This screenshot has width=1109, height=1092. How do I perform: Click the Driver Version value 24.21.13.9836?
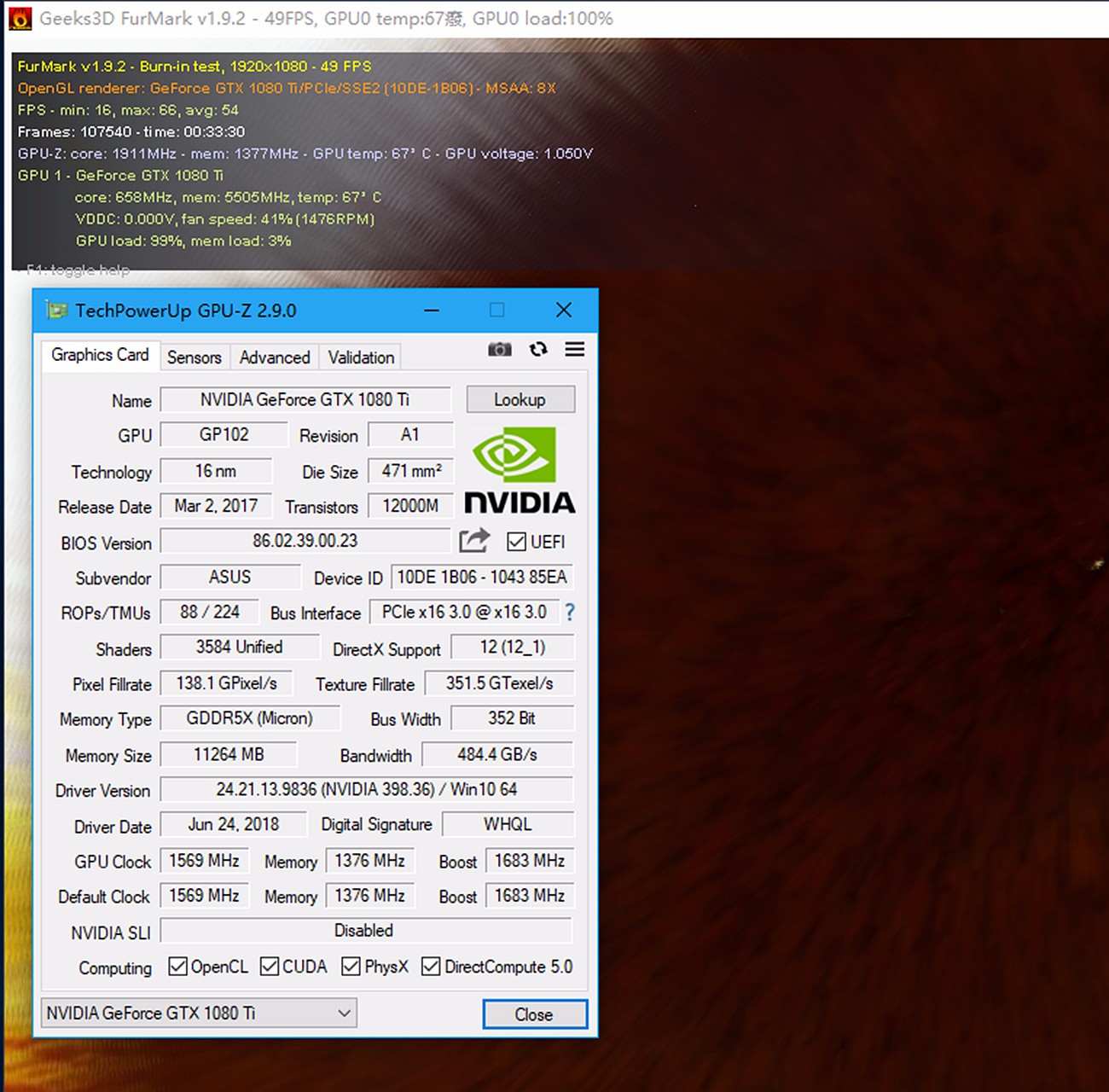pos(367,789)
